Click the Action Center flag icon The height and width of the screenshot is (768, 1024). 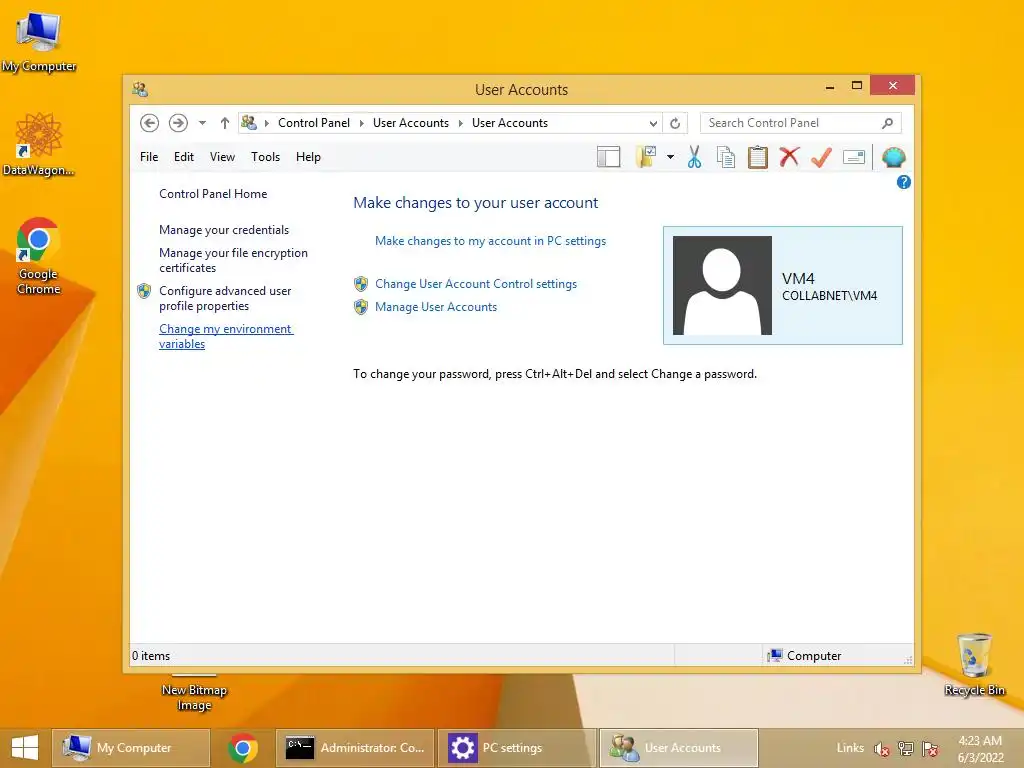930,749
